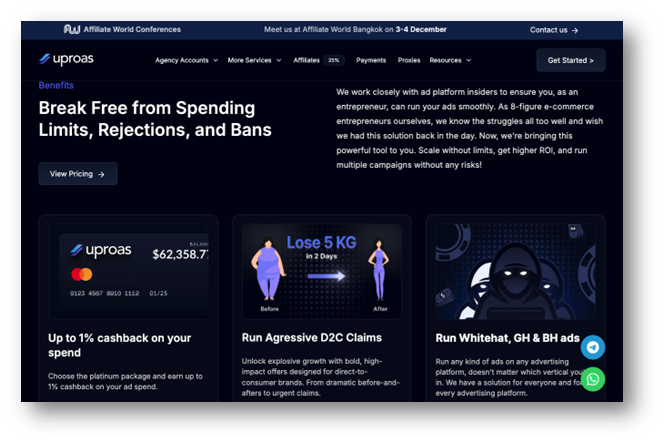Image resolution: width=665 pixels, height=444 pixels.
Task: Click the Break Free from Spending headline
Action: [155, 119]
